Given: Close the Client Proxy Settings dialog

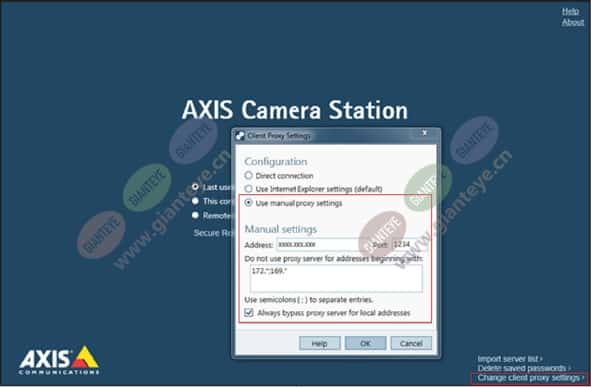Looking at the screenshot, I should pyautogui.click(x=425, y=133).
